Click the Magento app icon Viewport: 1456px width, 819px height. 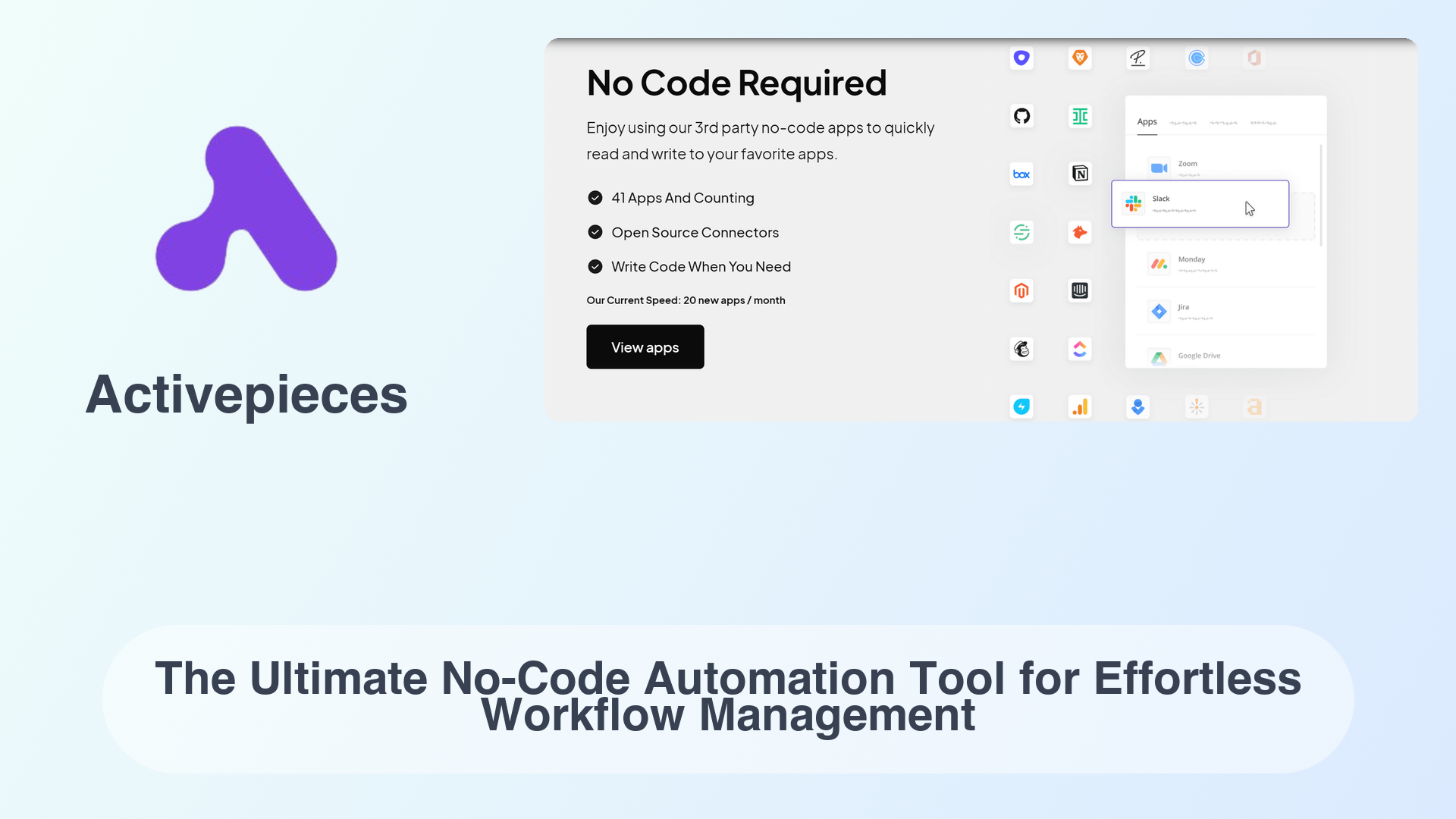(1022, 290)
